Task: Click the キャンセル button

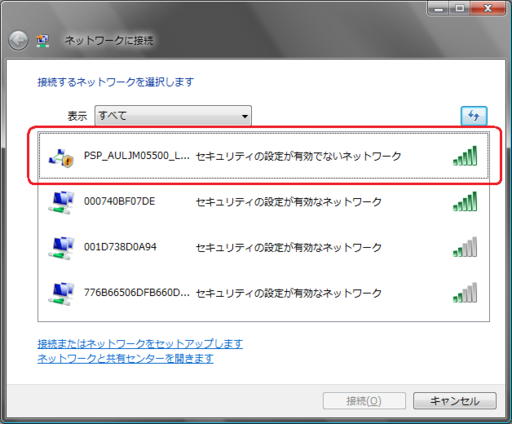Action: point(455,400)
